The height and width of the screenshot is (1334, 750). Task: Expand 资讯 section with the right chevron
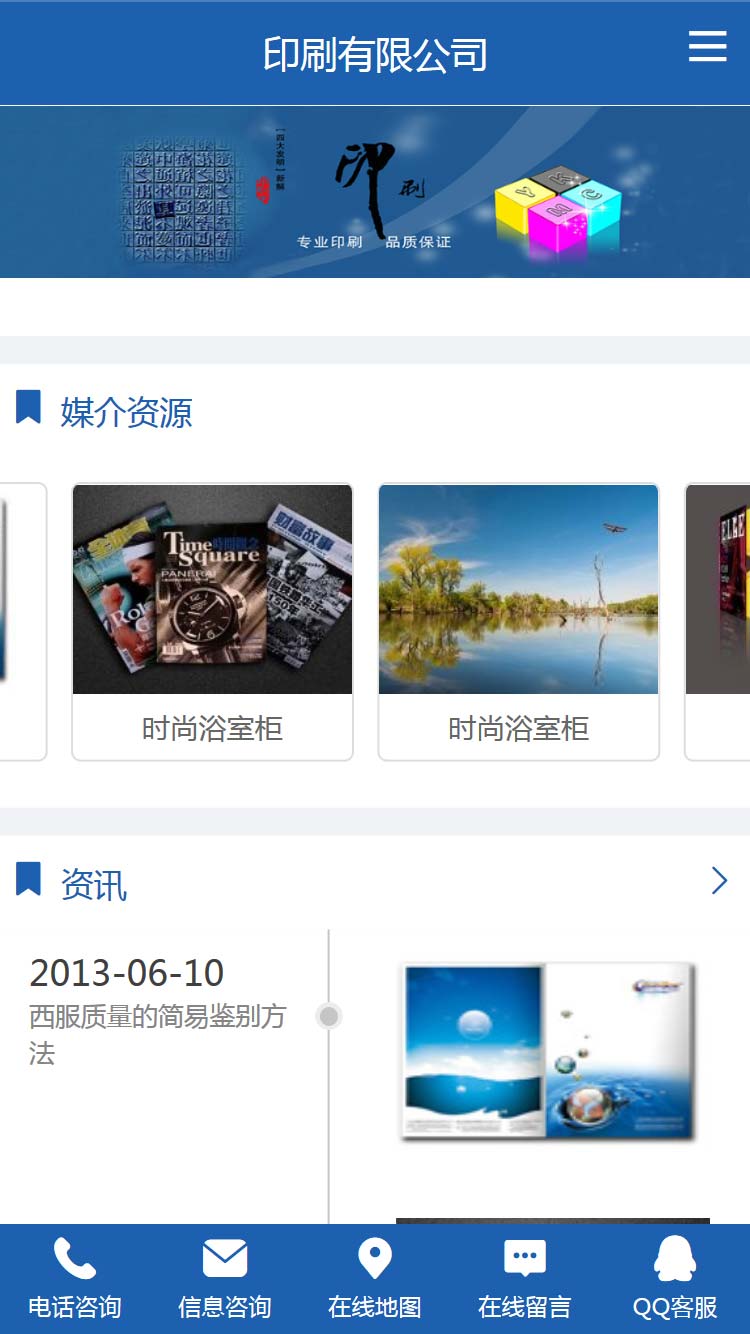pos(719,880)
